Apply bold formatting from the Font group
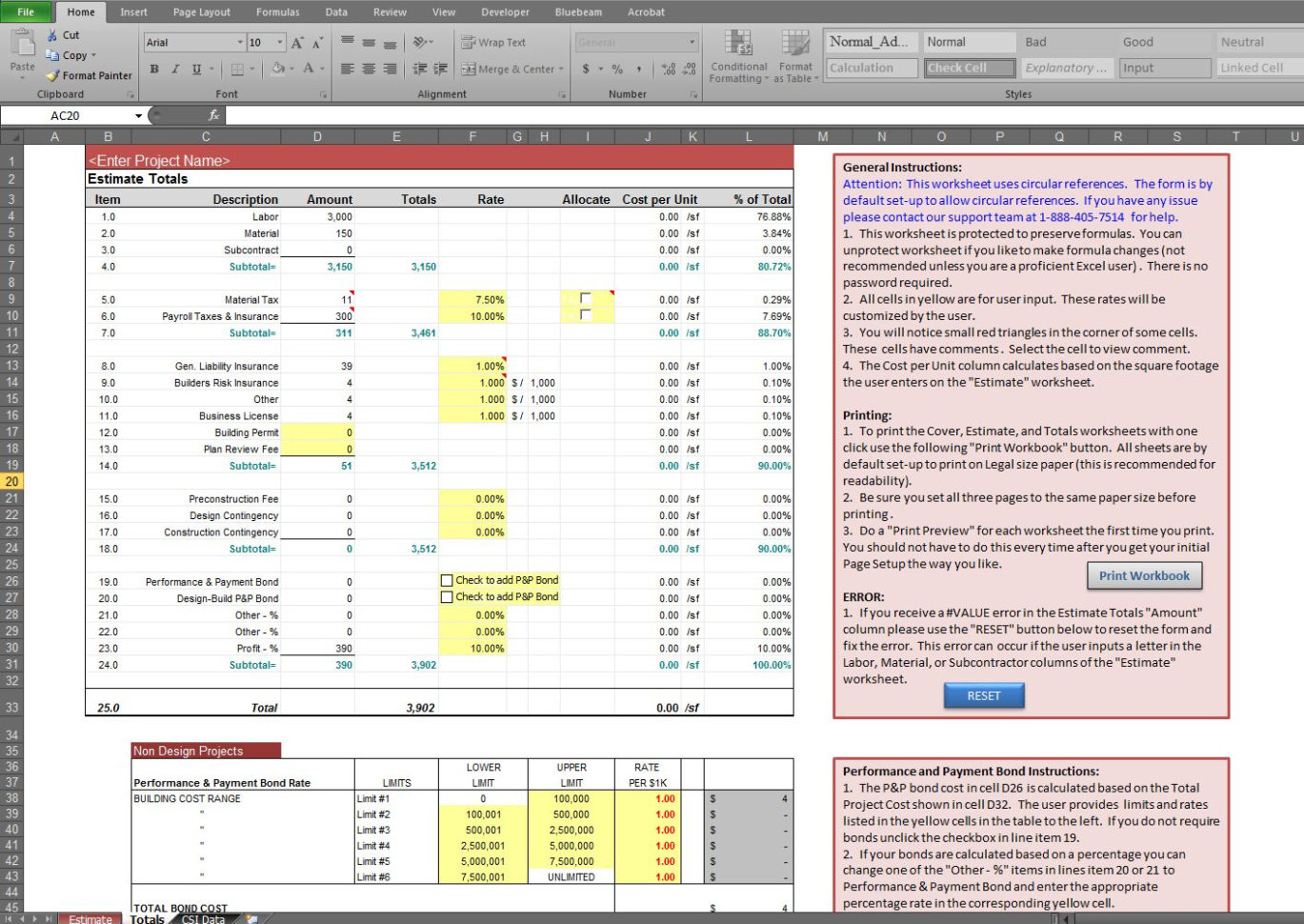 [153, 70]
